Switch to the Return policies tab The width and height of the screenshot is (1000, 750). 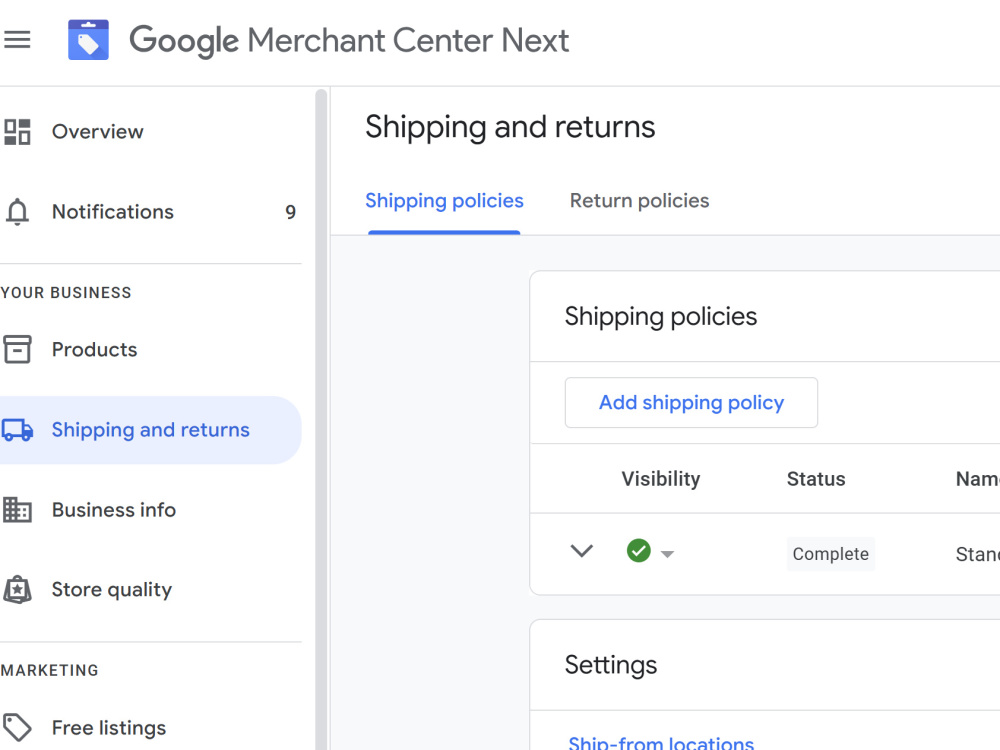pos(639,201)
